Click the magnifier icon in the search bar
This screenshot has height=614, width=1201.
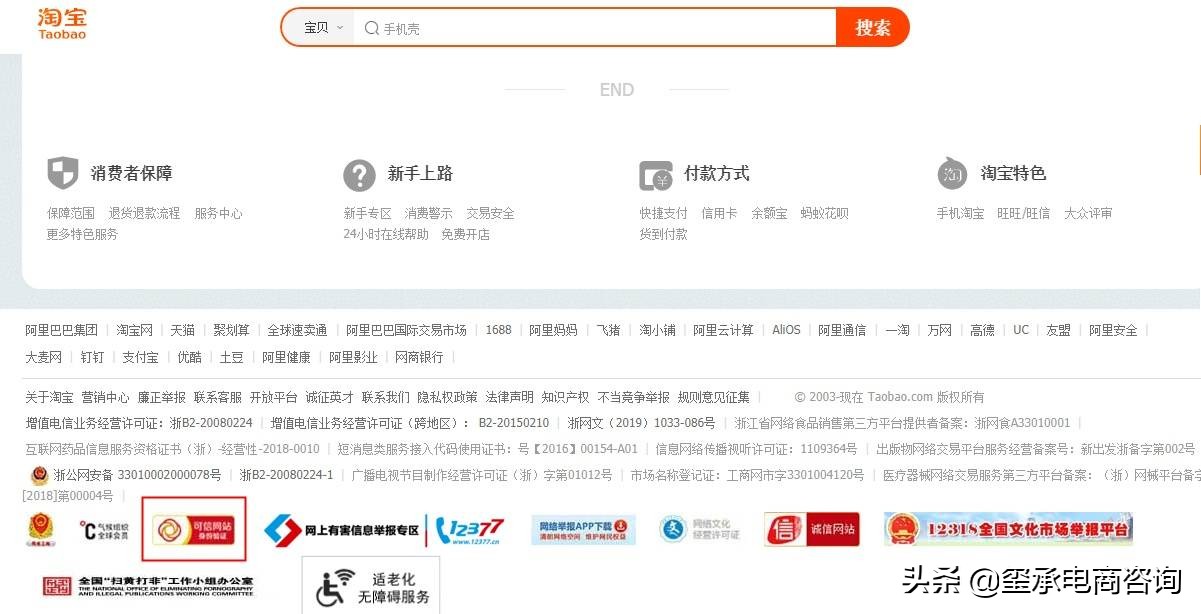click(370, 28)
